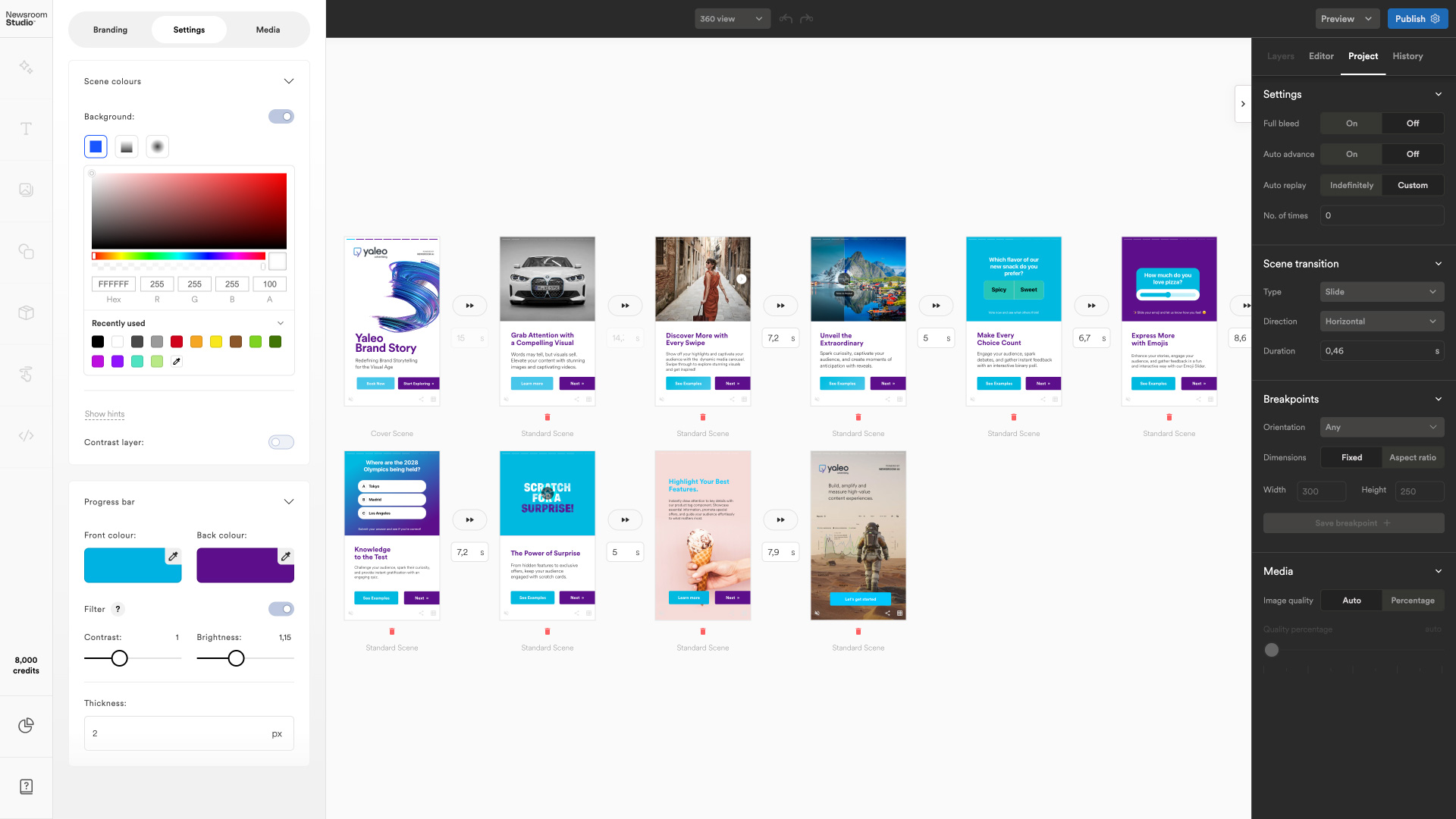Screen dimensions: 1456x819
Task: Pick front colour with eyedropper icon
Action: pos(173,557)
